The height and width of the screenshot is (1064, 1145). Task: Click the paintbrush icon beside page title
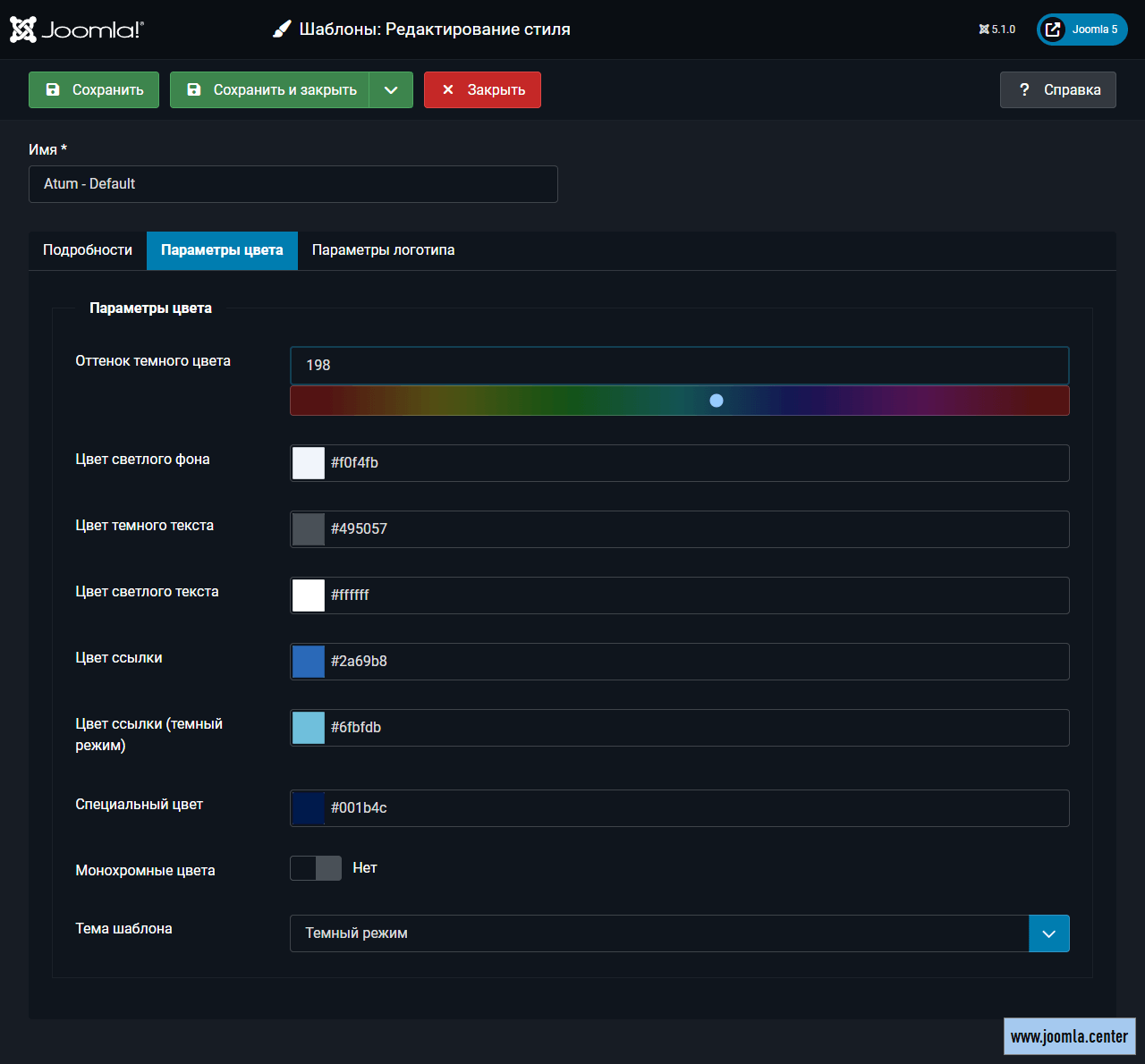282,30
